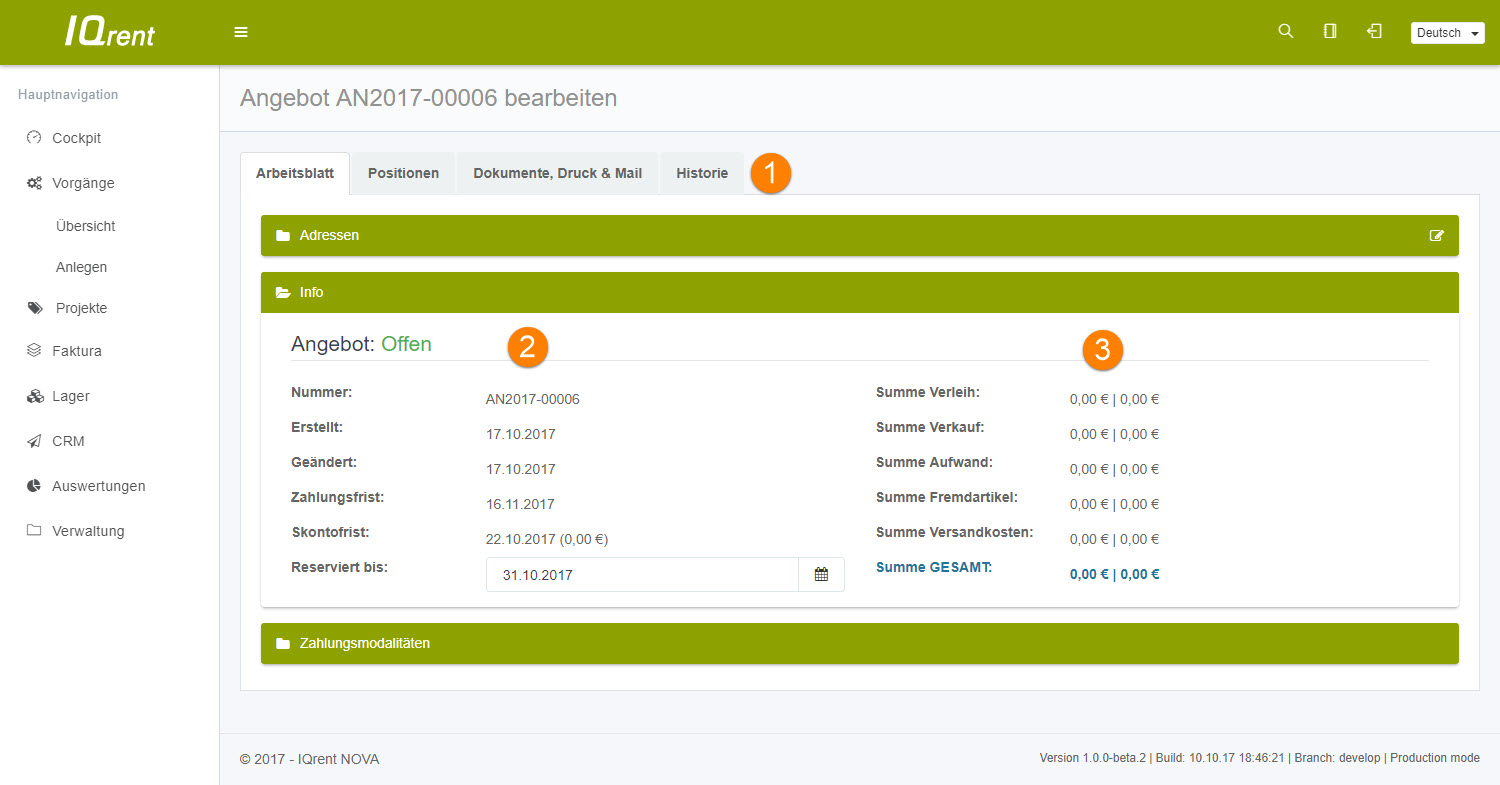Click the panel layout icon in header
1500x785 pixels.
coord(1330,31)
